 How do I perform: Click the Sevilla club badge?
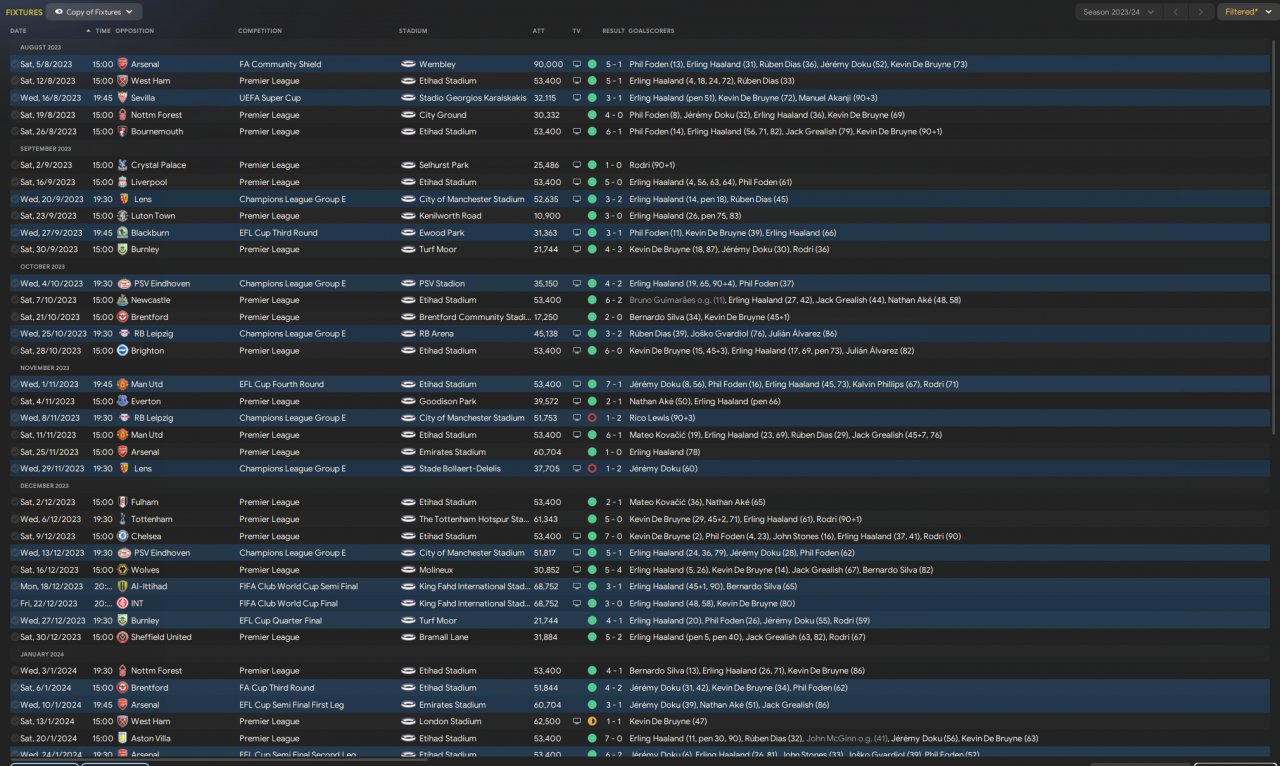123,98
